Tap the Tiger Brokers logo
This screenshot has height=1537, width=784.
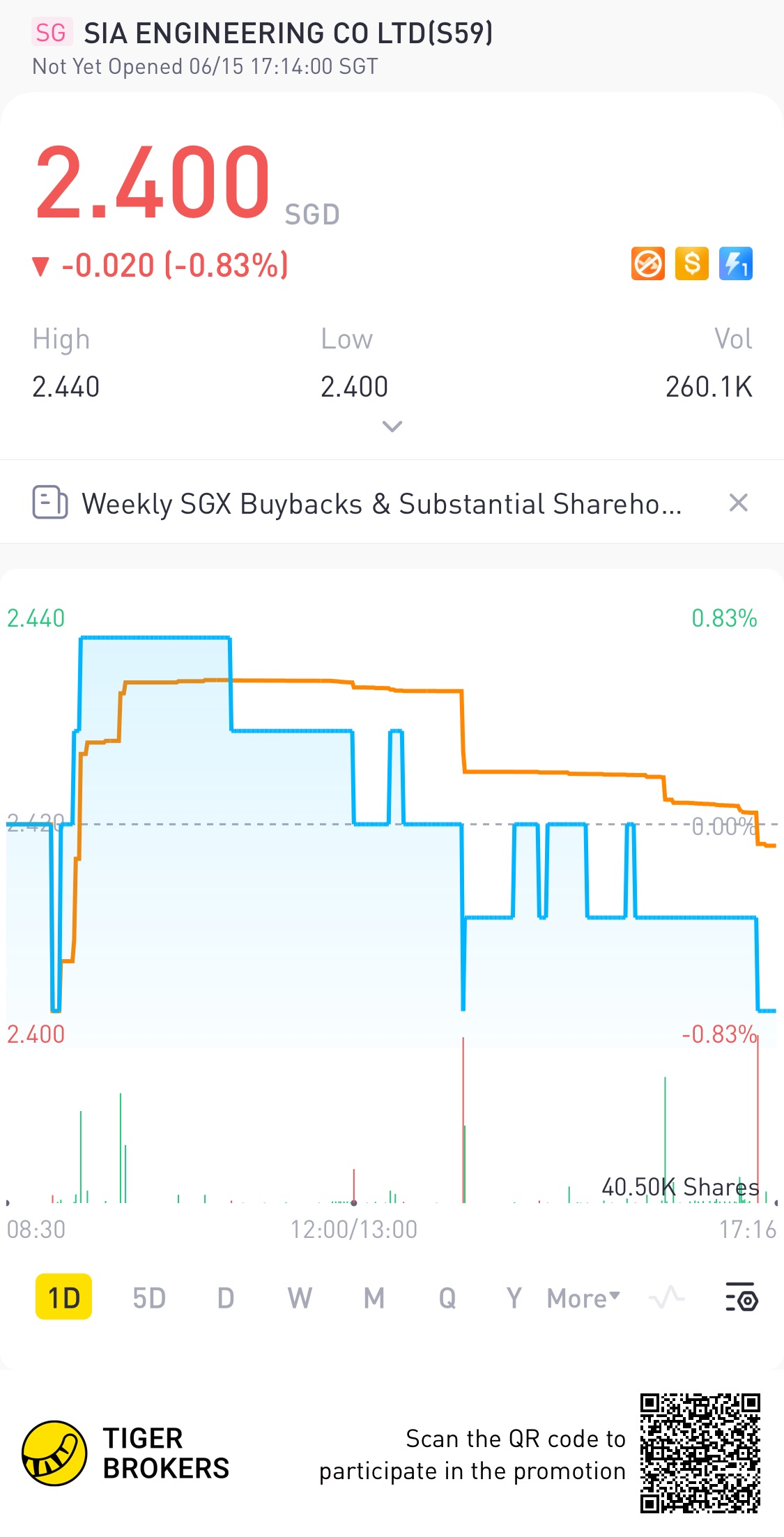coord(54,1453)
